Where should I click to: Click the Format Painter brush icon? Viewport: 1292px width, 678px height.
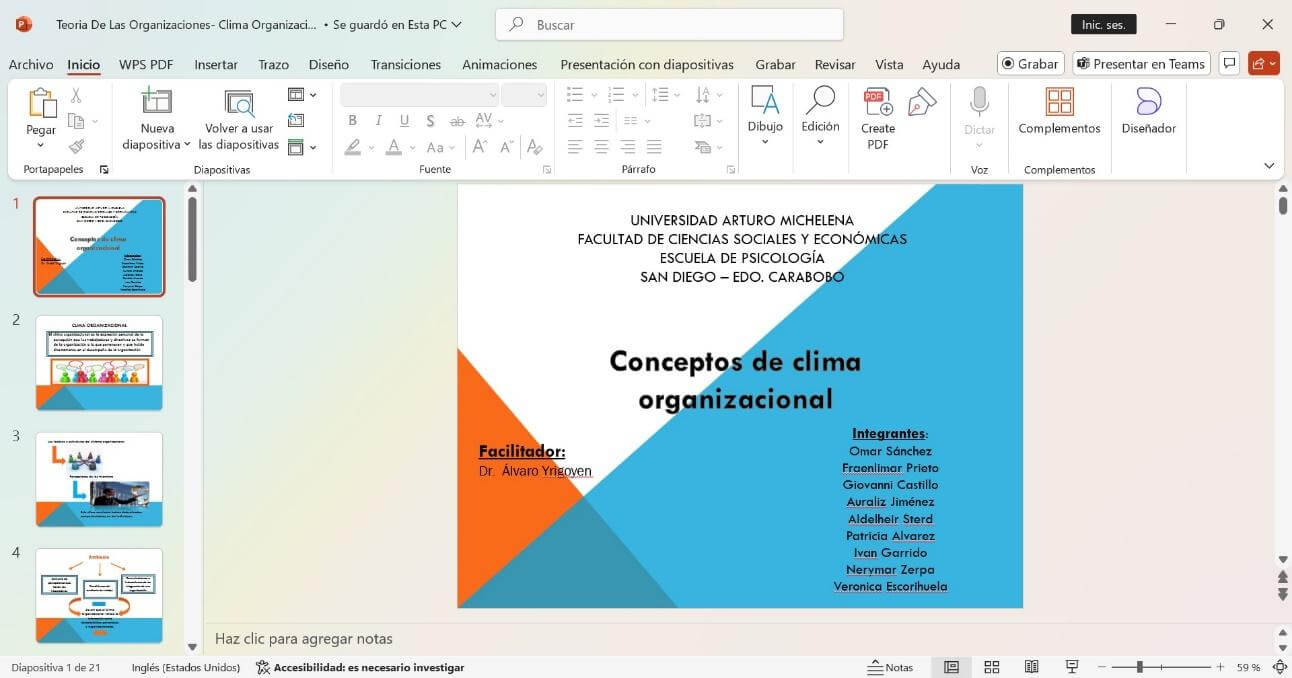tap(76, 146)
